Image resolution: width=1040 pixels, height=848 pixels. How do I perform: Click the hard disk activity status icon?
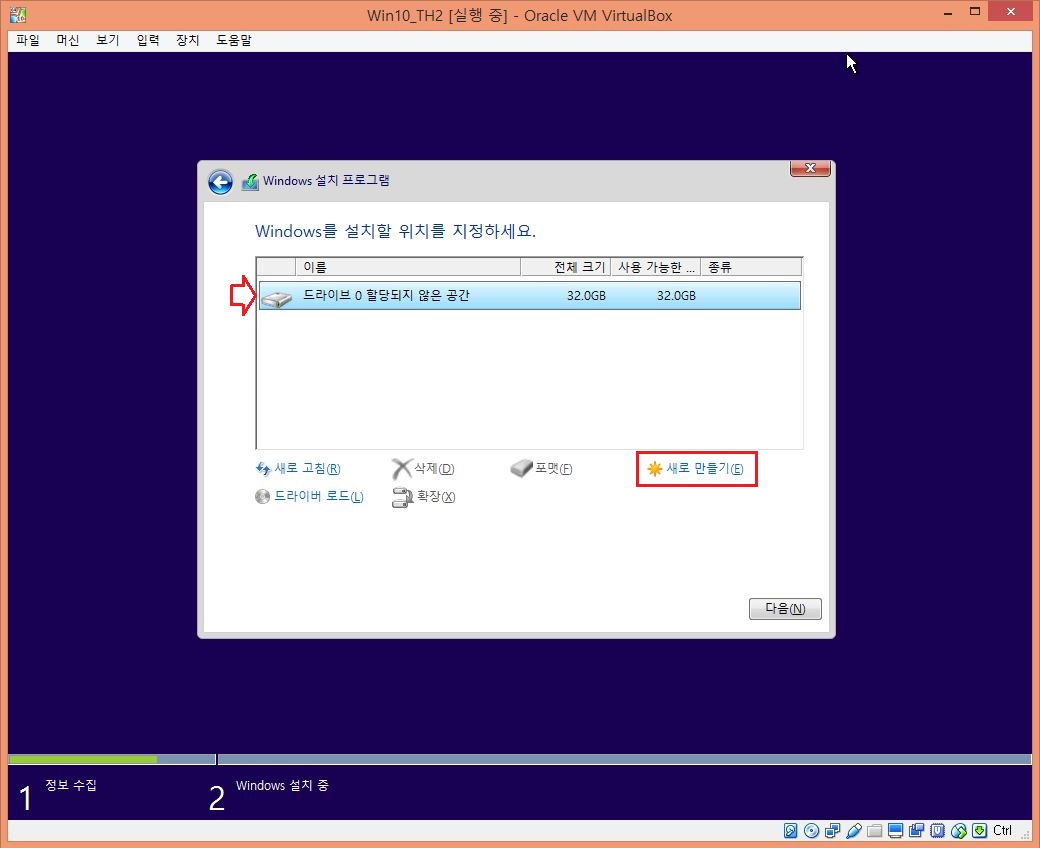point(790,830)
